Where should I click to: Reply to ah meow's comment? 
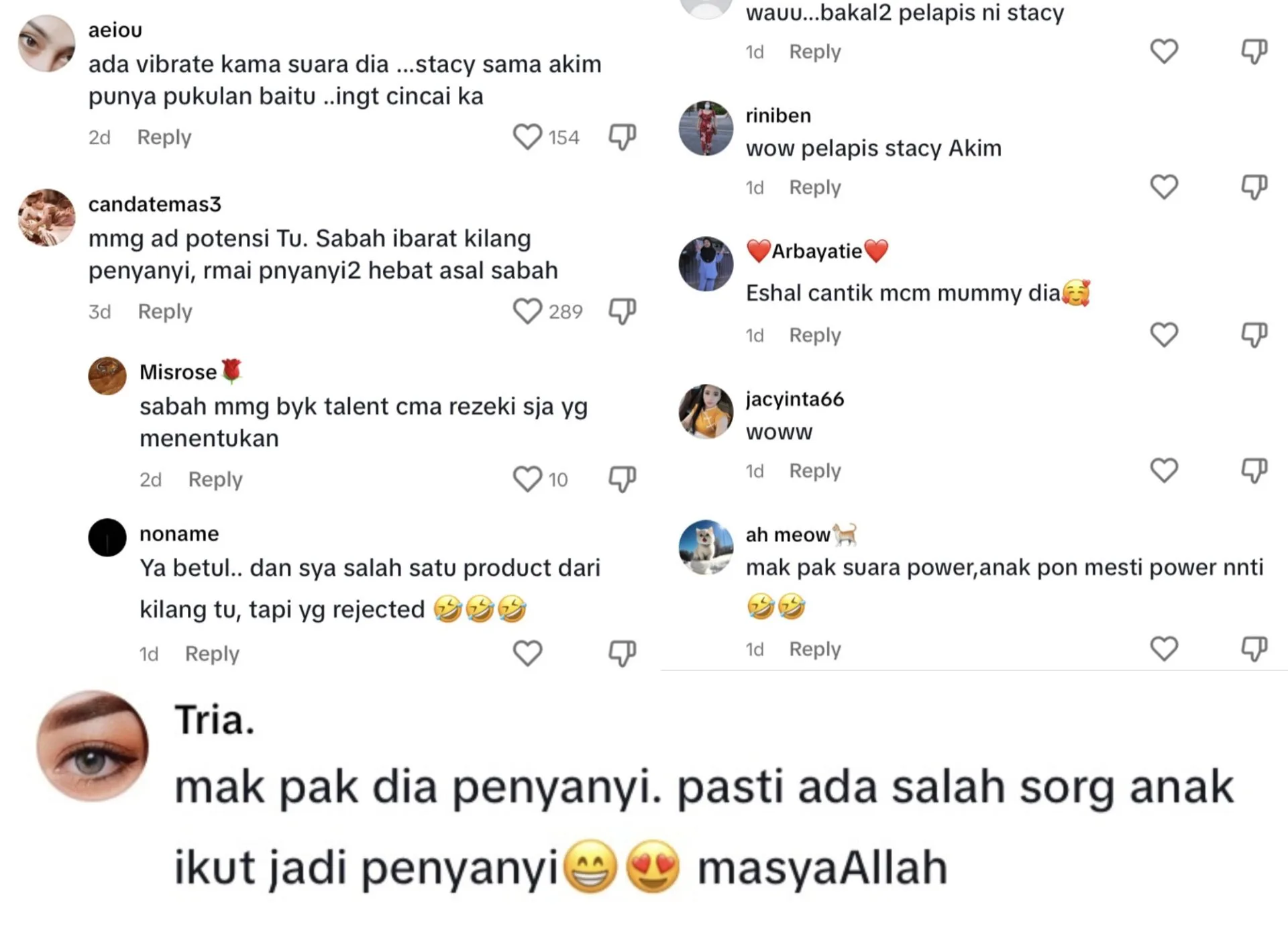(815, 649)
